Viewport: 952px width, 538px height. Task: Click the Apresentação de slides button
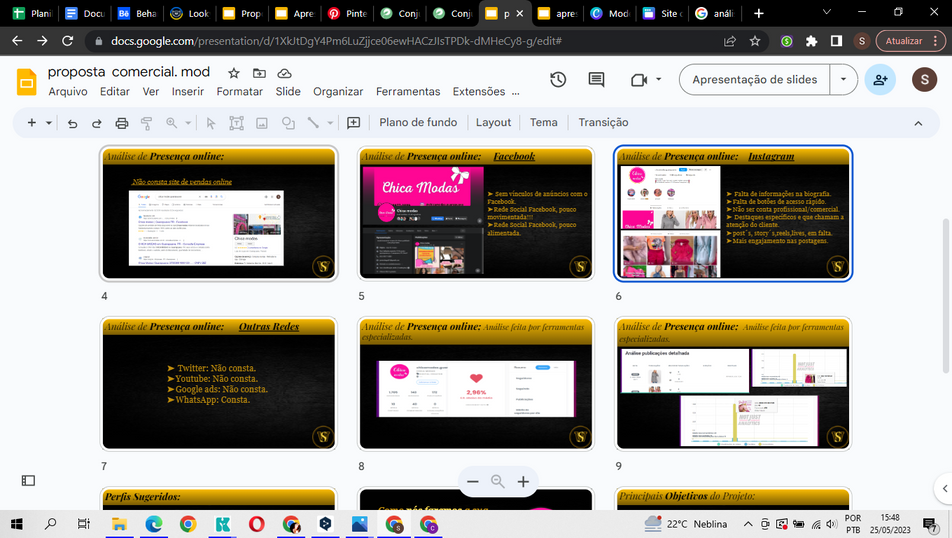click(755, 80)
